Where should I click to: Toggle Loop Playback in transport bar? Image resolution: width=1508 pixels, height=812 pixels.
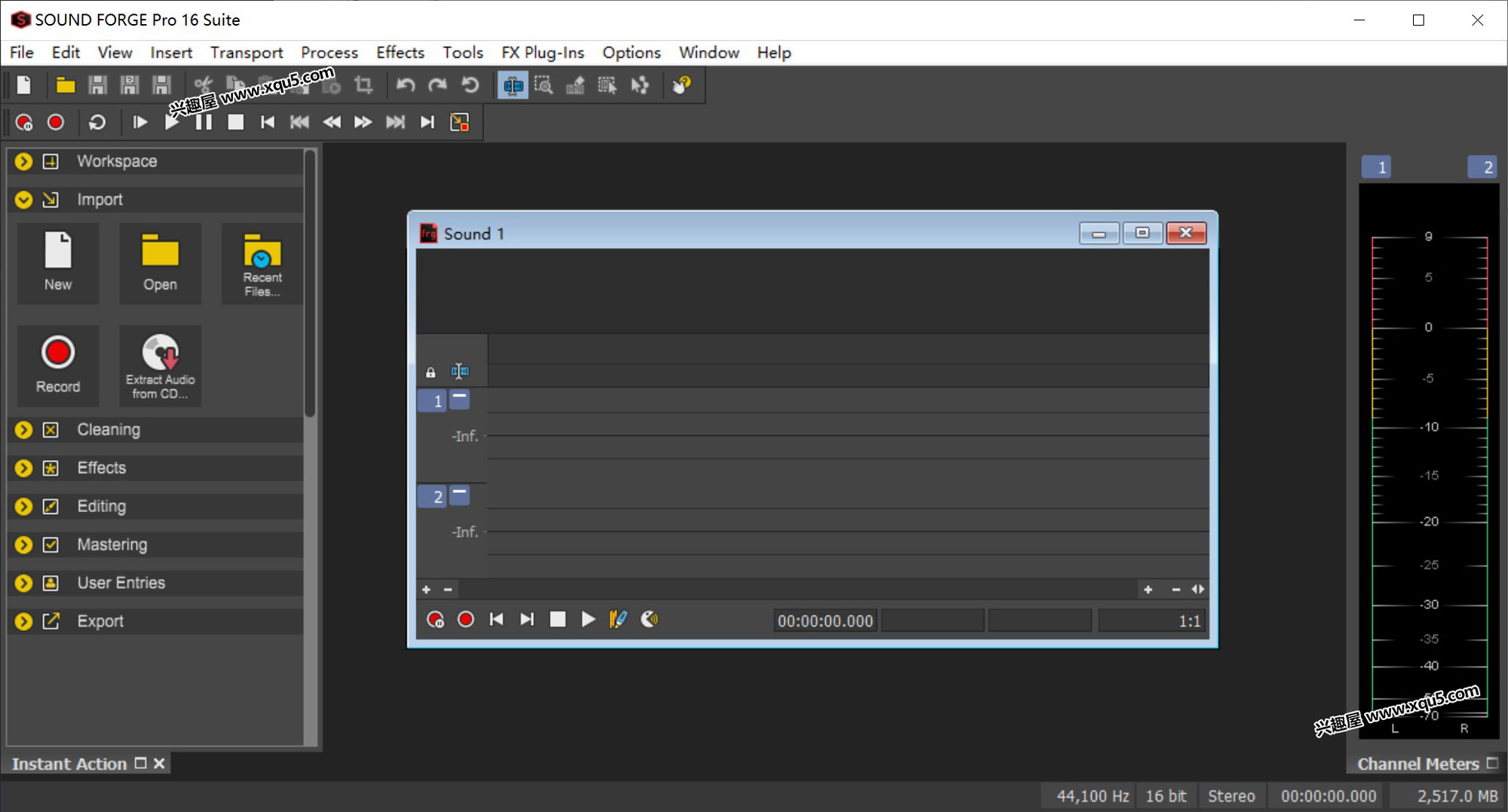click(97, 122)
